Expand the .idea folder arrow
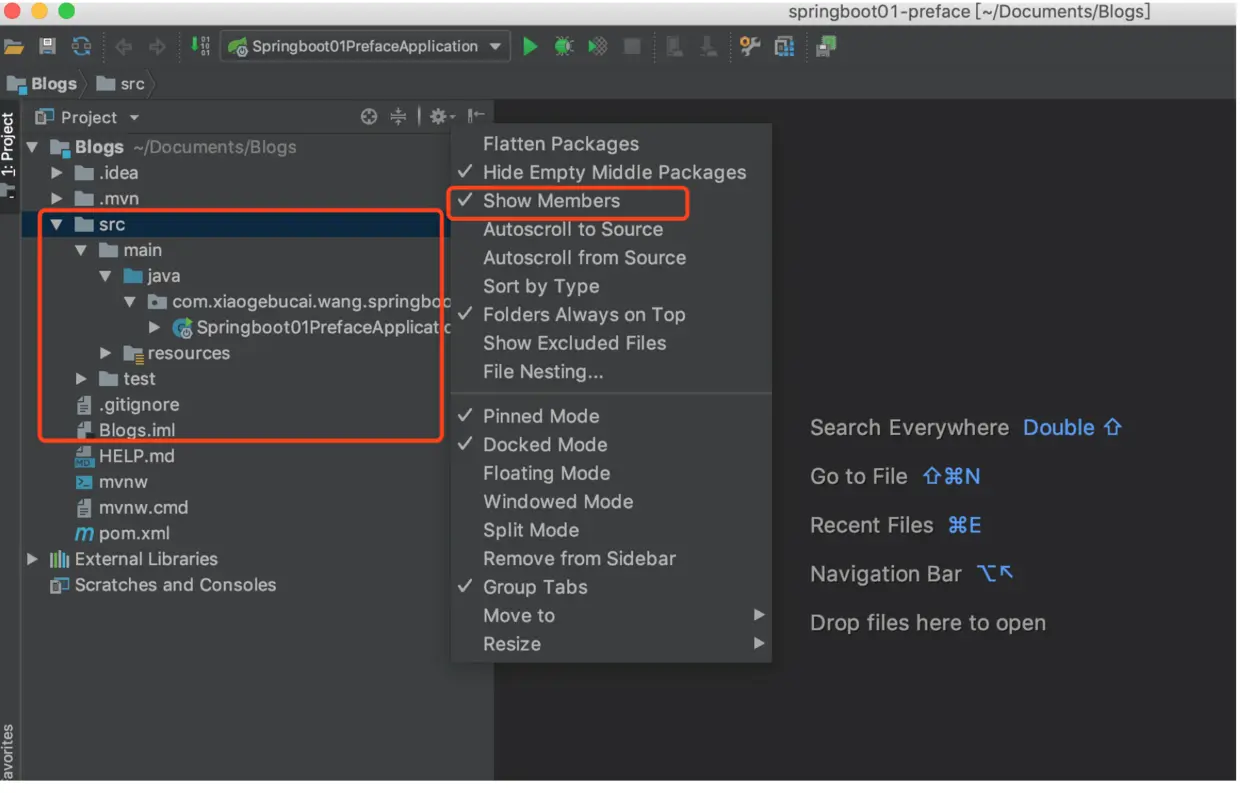1240x793 pixels. click(57, 173)
